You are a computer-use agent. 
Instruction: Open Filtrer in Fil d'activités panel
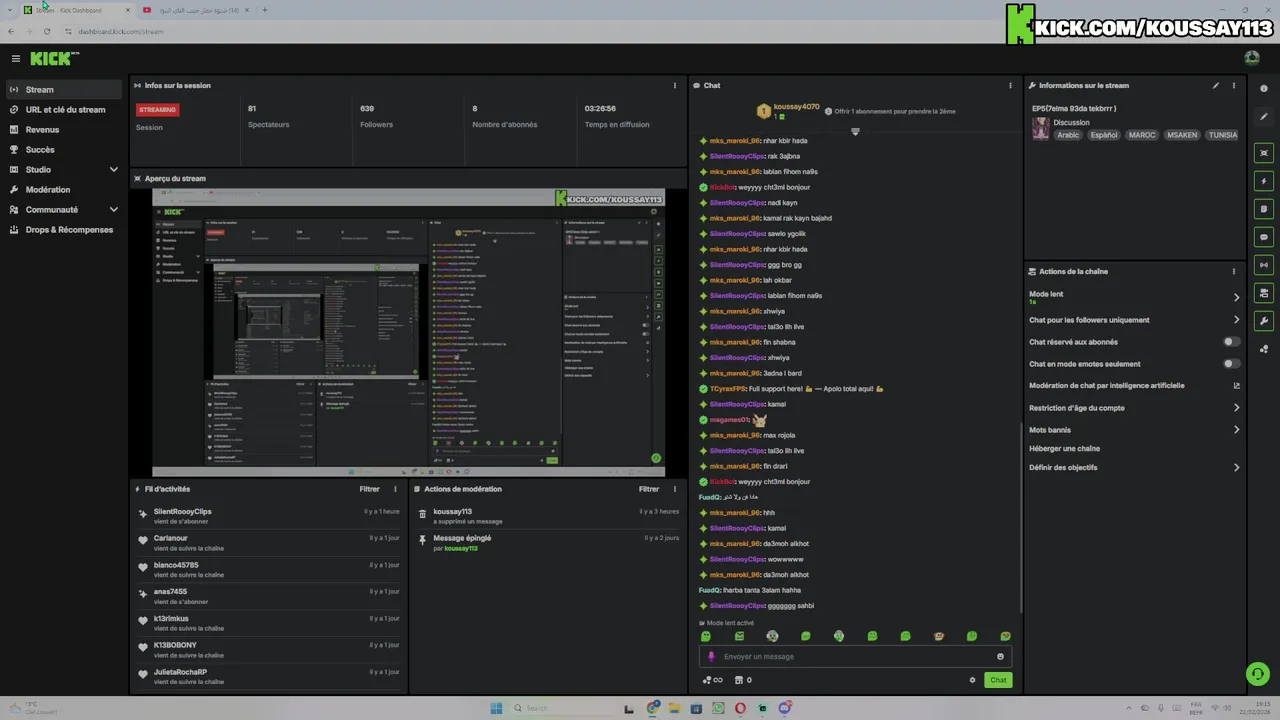369,489
